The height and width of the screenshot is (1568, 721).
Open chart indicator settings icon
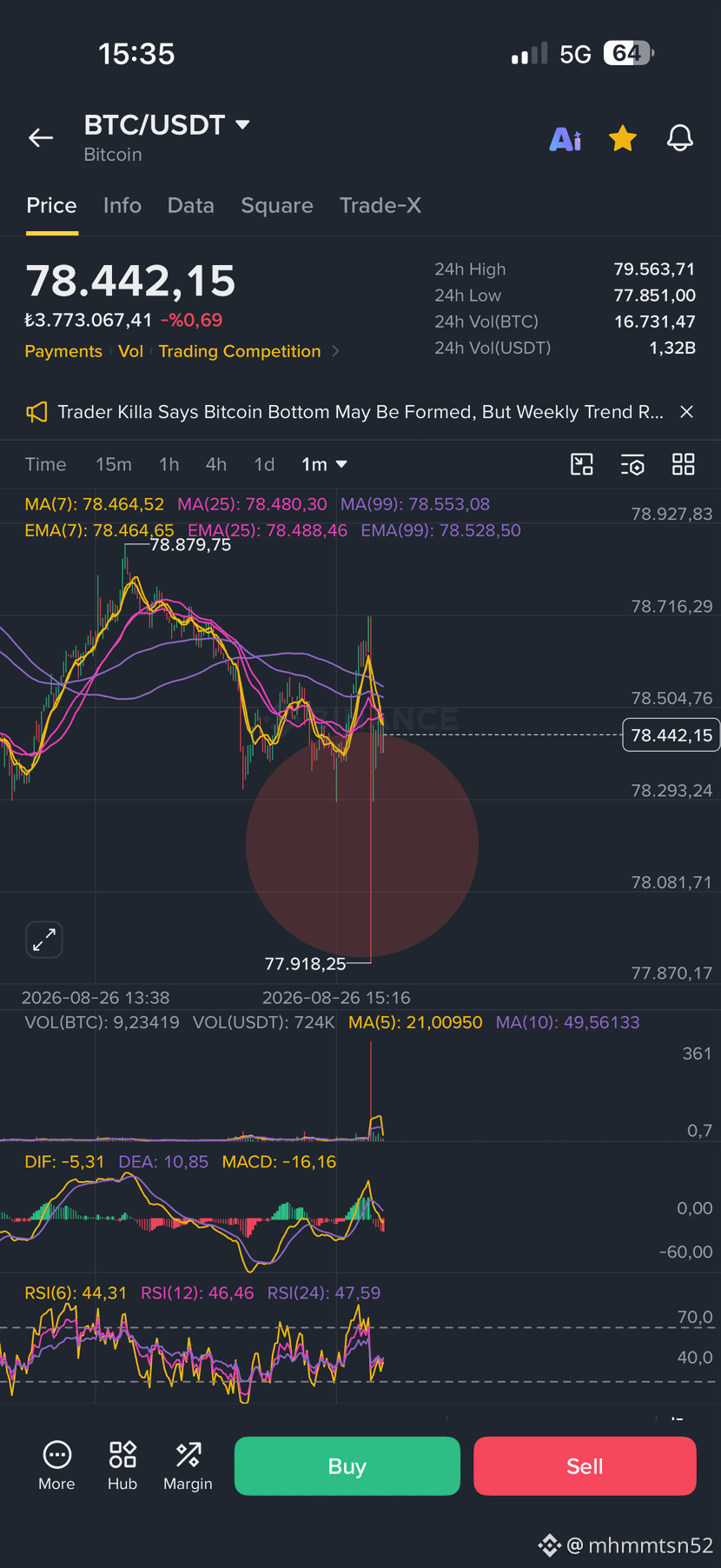click(x=632, y=464)
